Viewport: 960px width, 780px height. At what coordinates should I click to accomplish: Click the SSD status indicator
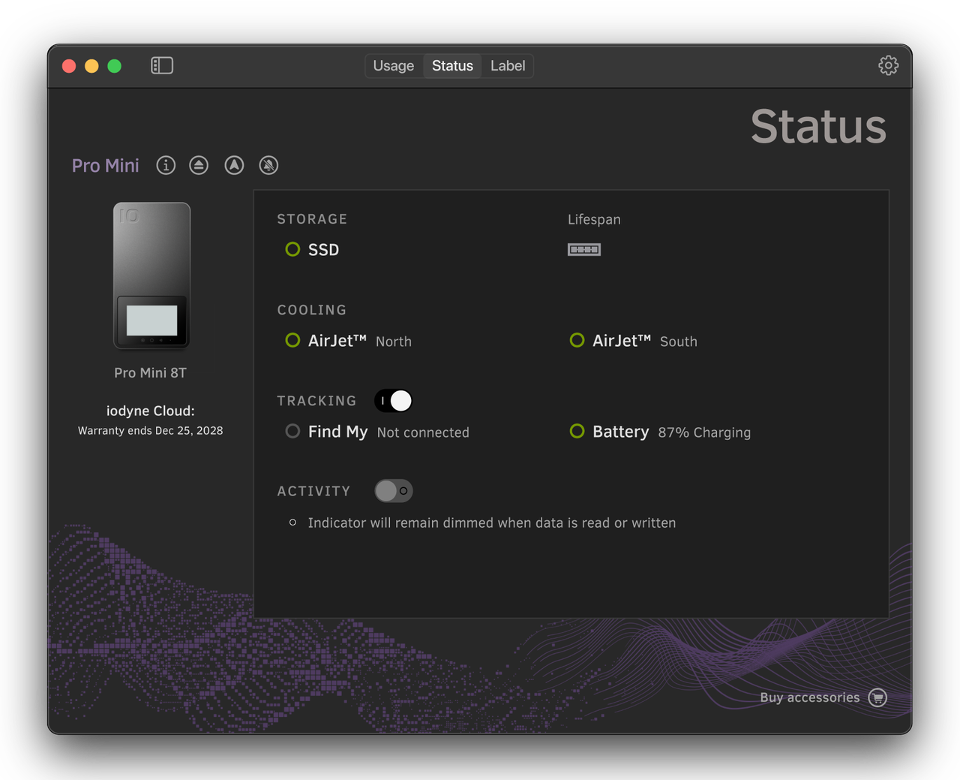(293, 250)
